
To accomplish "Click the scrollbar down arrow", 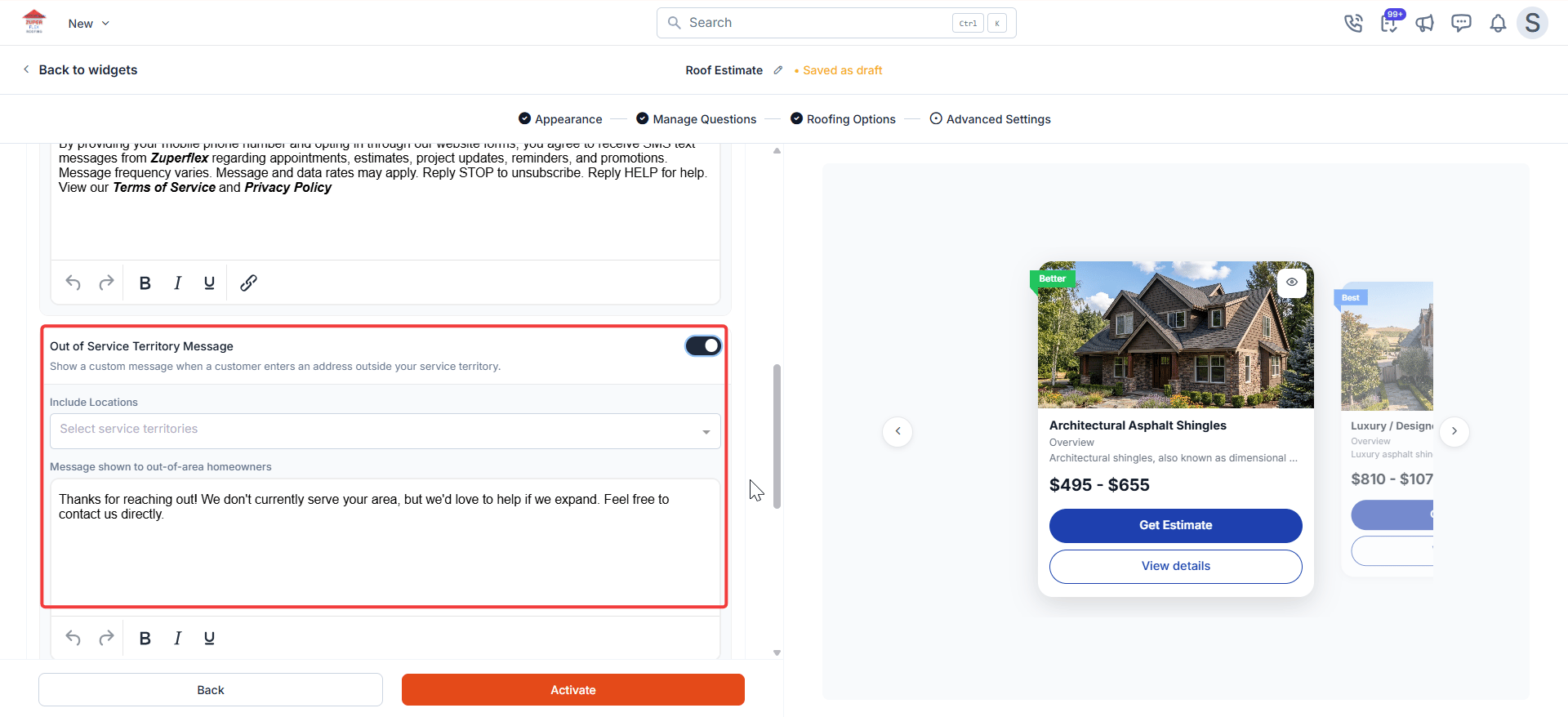I will pyautogui.click(x=777, y=652).
